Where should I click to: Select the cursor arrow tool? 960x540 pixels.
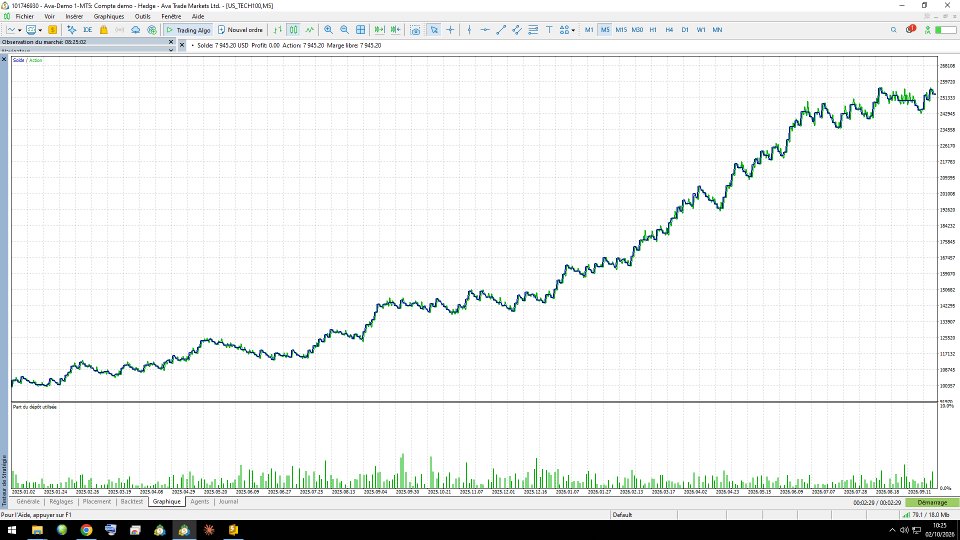click(433, 29)
